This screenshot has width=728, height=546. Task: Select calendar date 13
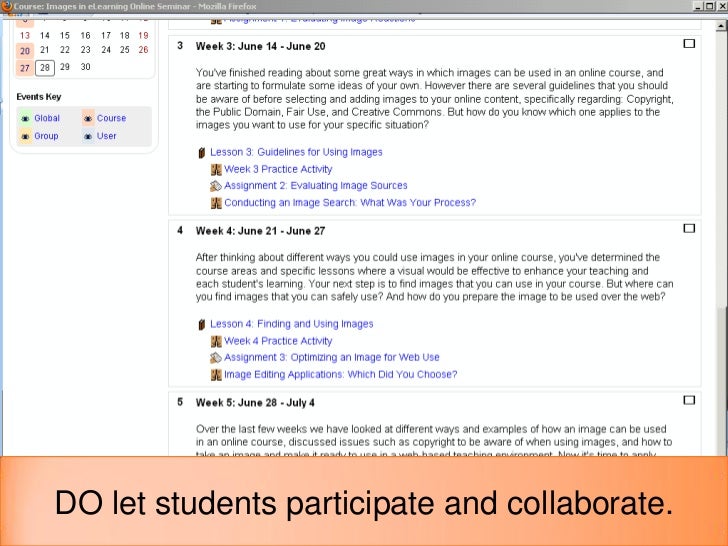pyautogui.click(x=25, y=36)
